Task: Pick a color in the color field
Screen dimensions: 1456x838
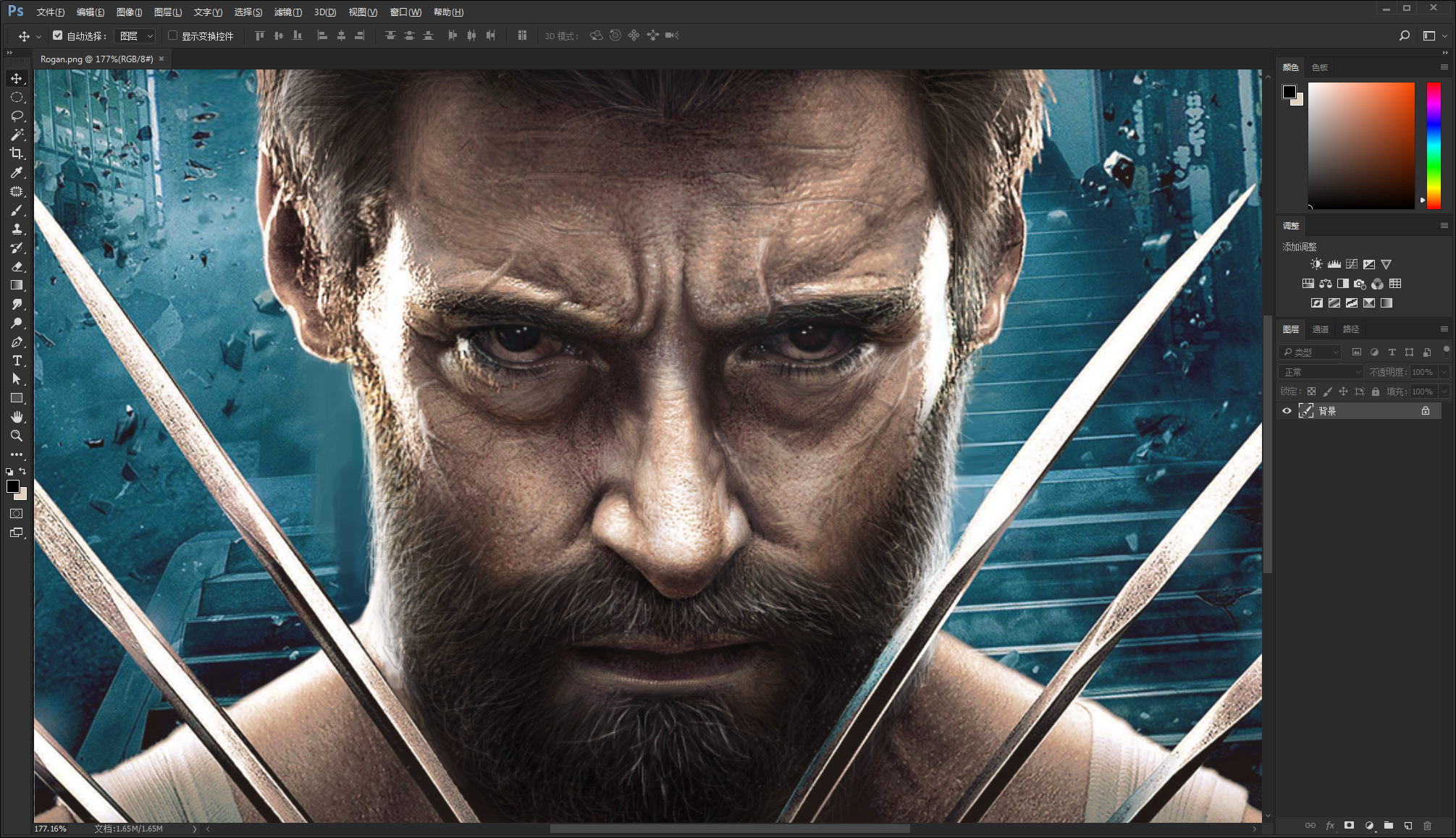Action: click(x=1361, y=145)
